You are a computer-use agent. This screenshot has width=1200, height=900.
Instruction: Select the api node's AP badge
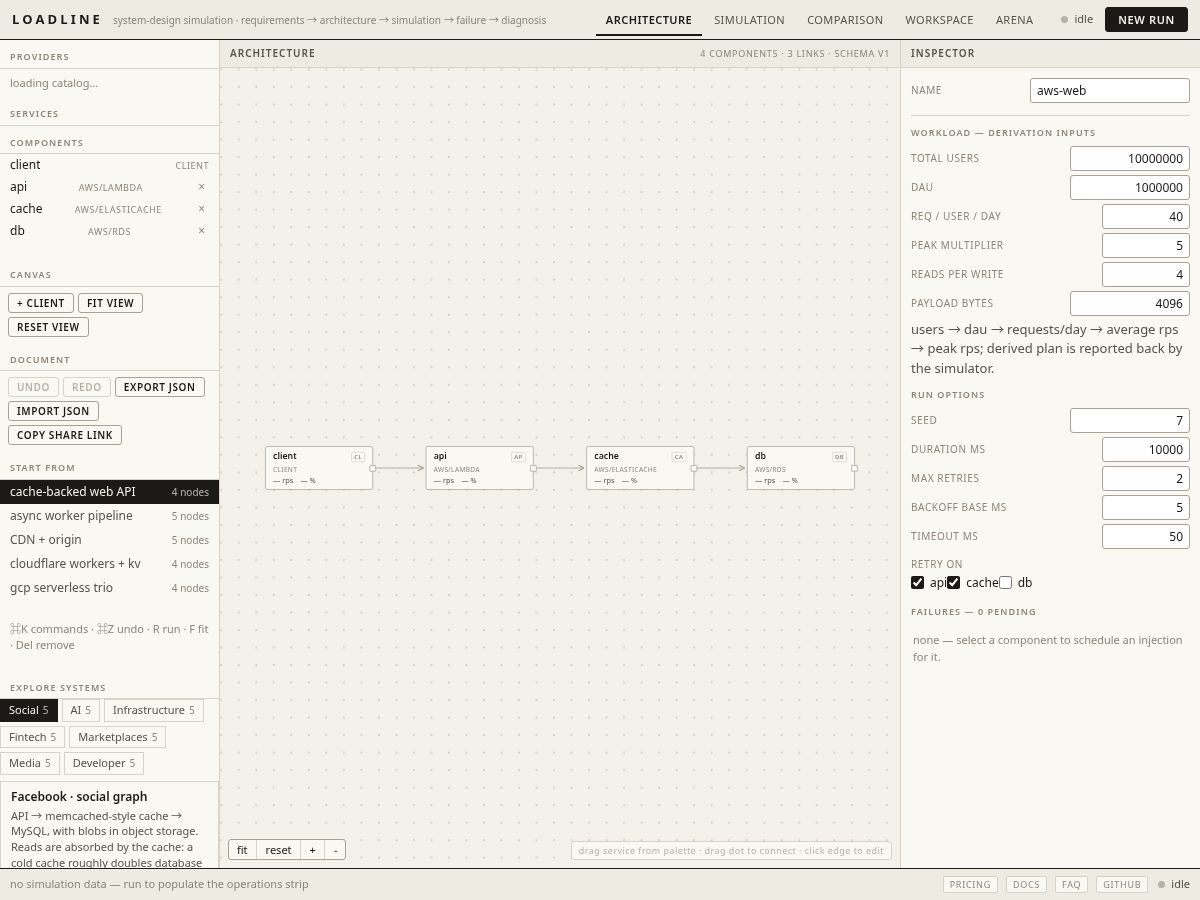(x=518, y=456)
